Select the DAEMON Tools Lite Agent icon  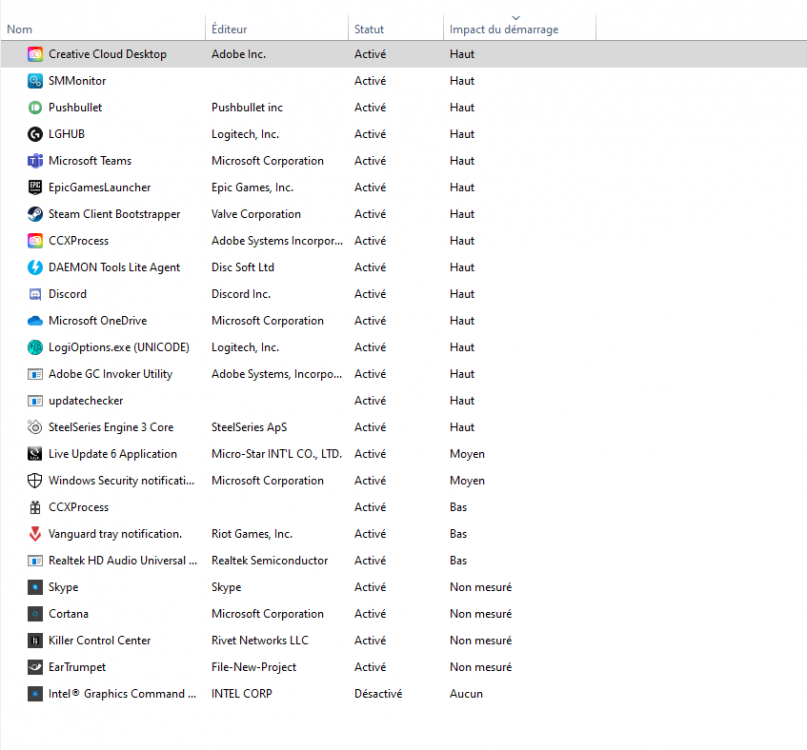(35, 267)
